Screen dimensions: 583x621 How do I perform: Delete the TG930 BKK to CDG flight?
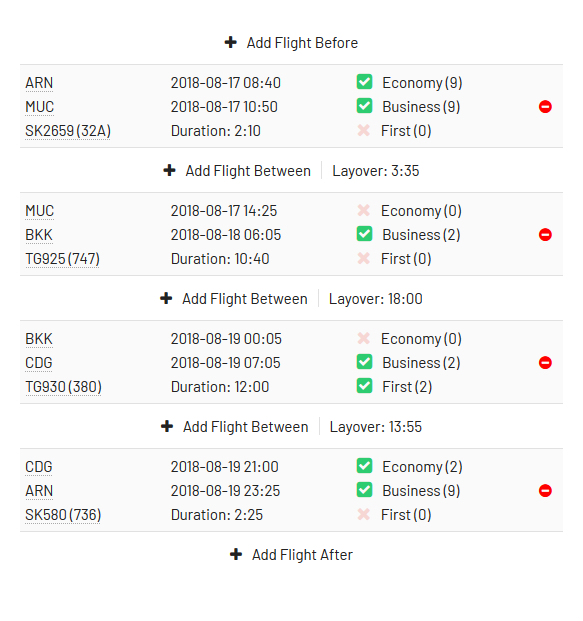pos(545,362)
